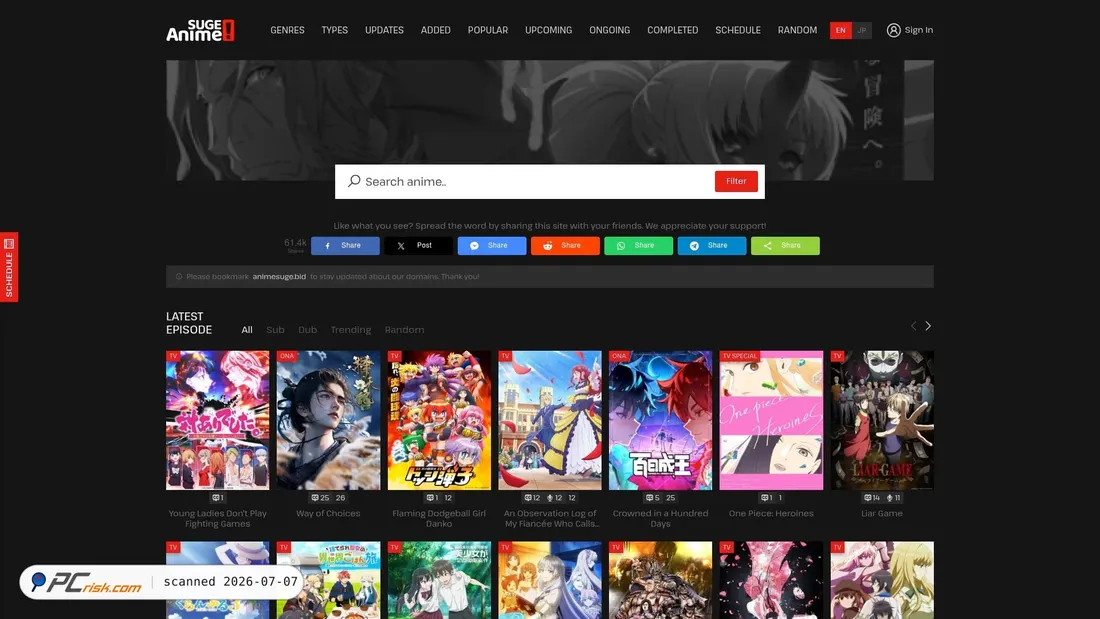Click the Sign In link

918,30
